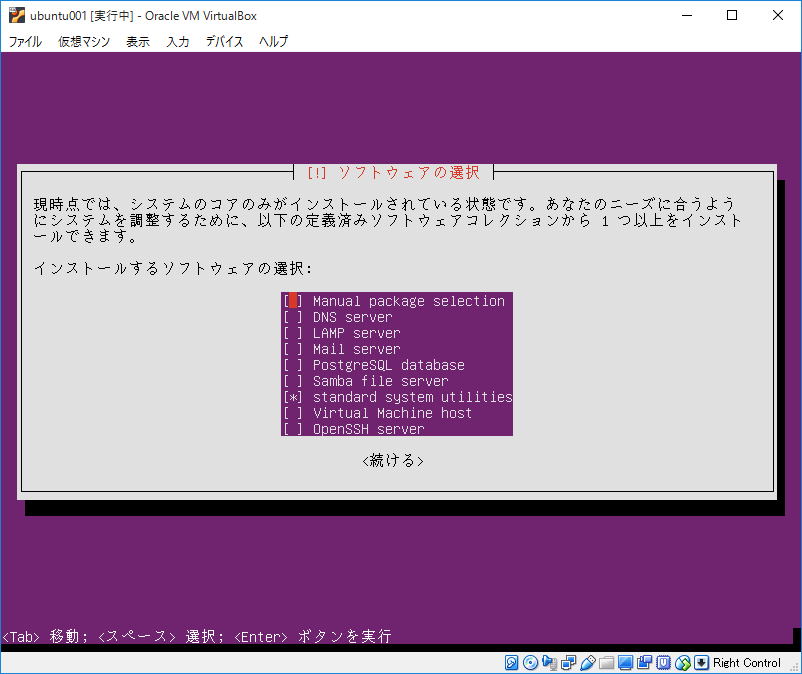Click the Manual package selection label text

tap(409, 301)
